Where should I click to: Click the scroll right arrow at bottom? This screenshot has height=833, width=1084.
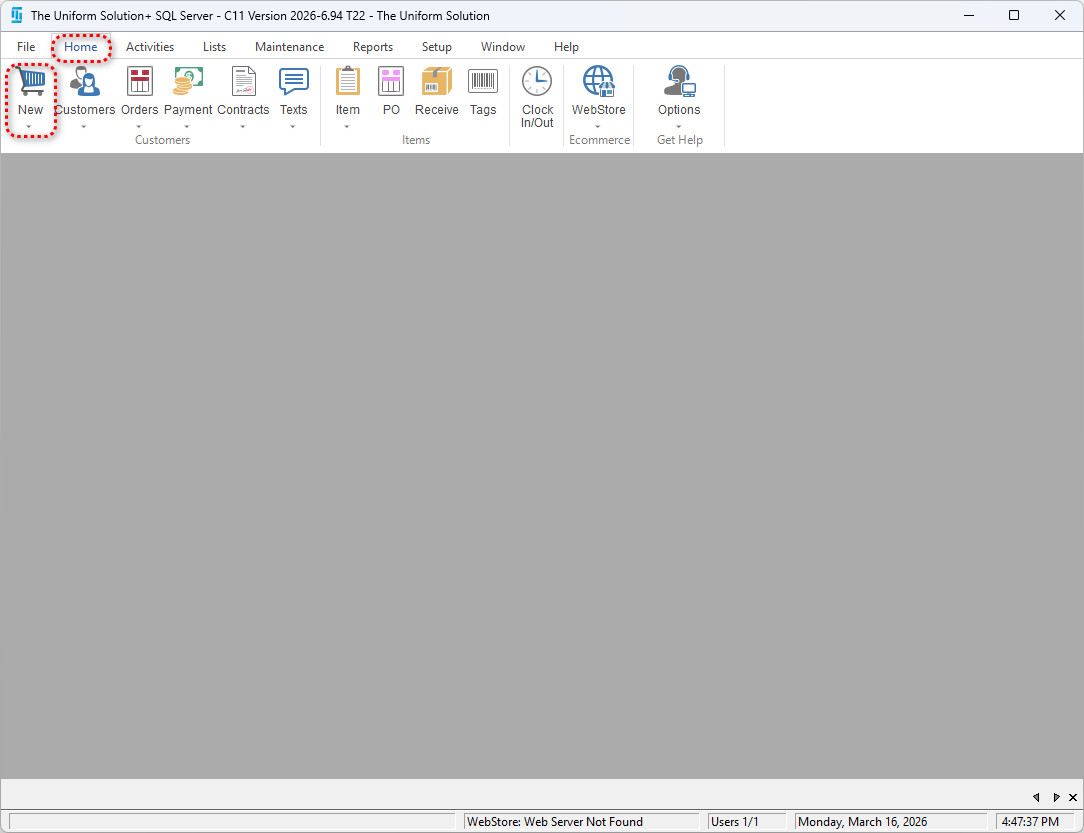point(1056,797)
